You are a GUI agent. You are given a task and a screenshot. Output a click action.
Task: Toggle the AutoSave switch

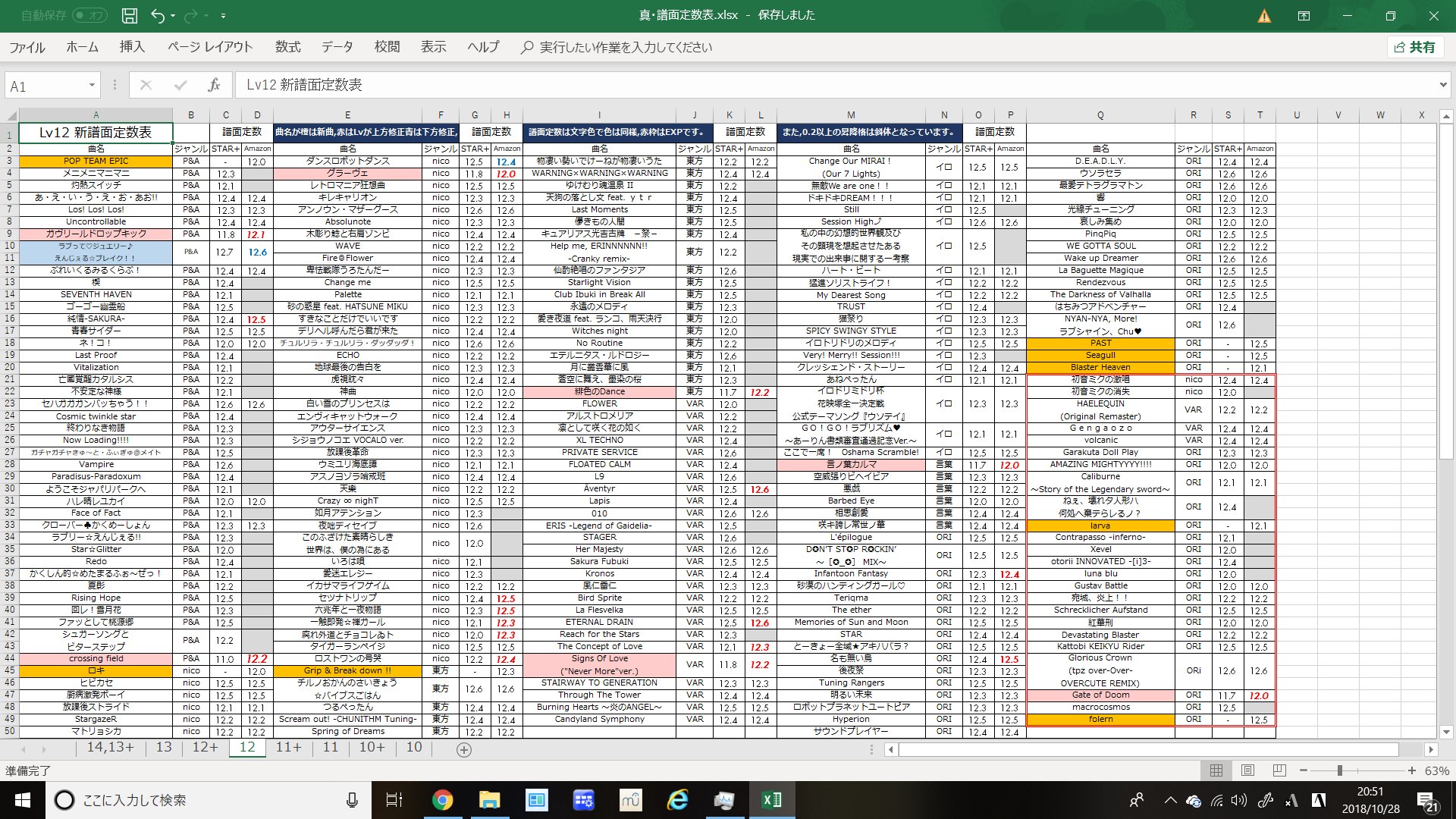pos(89,15)
